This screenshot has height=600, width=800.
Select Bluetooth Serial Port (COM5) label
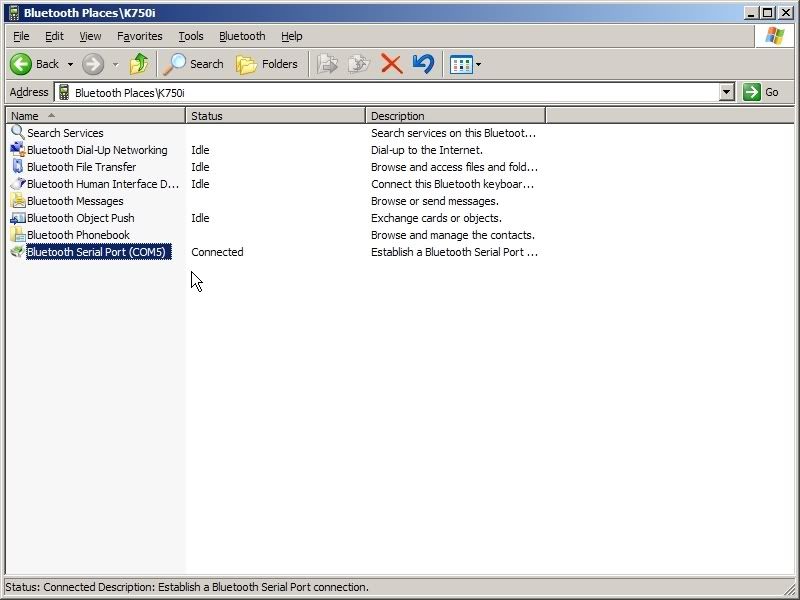pyautogui.click(x=98, y=252)
